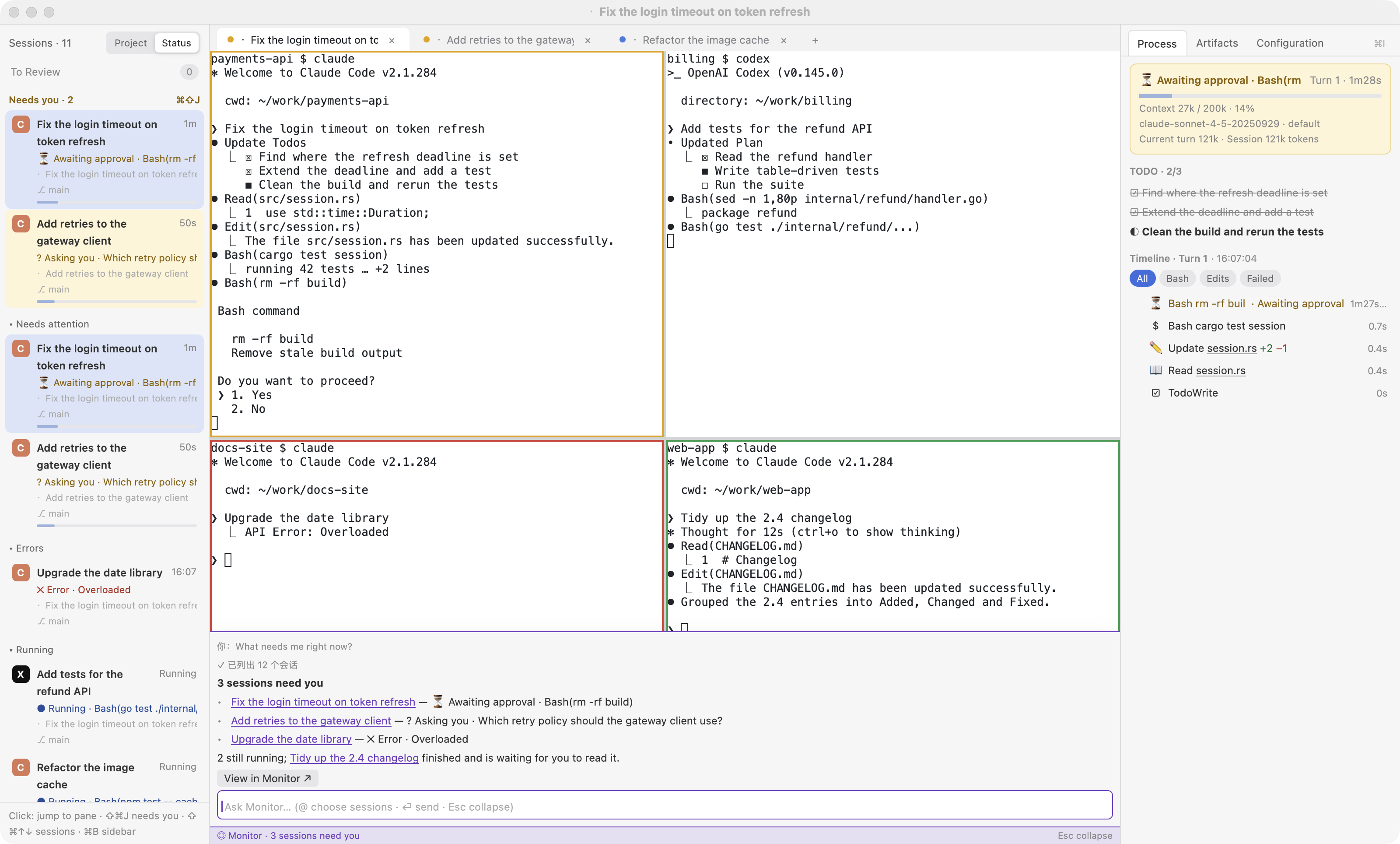Switch sessions view to Status
Viewport: 1400px width, 844px height.
pyautogui.click(x=176, y=43)
